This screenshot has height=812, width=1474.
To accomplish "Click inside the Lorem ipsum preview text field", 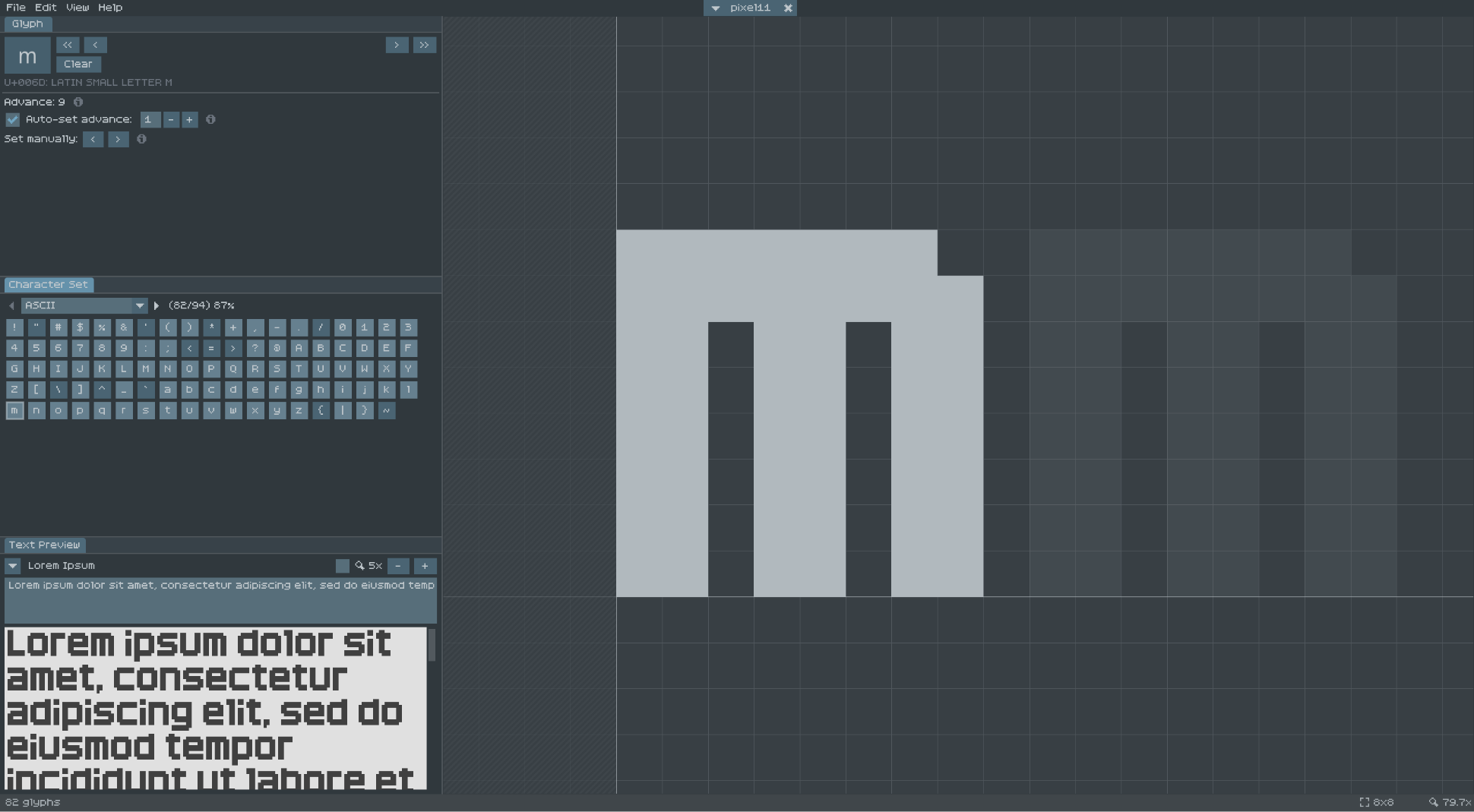I will [x=220, y=600].
